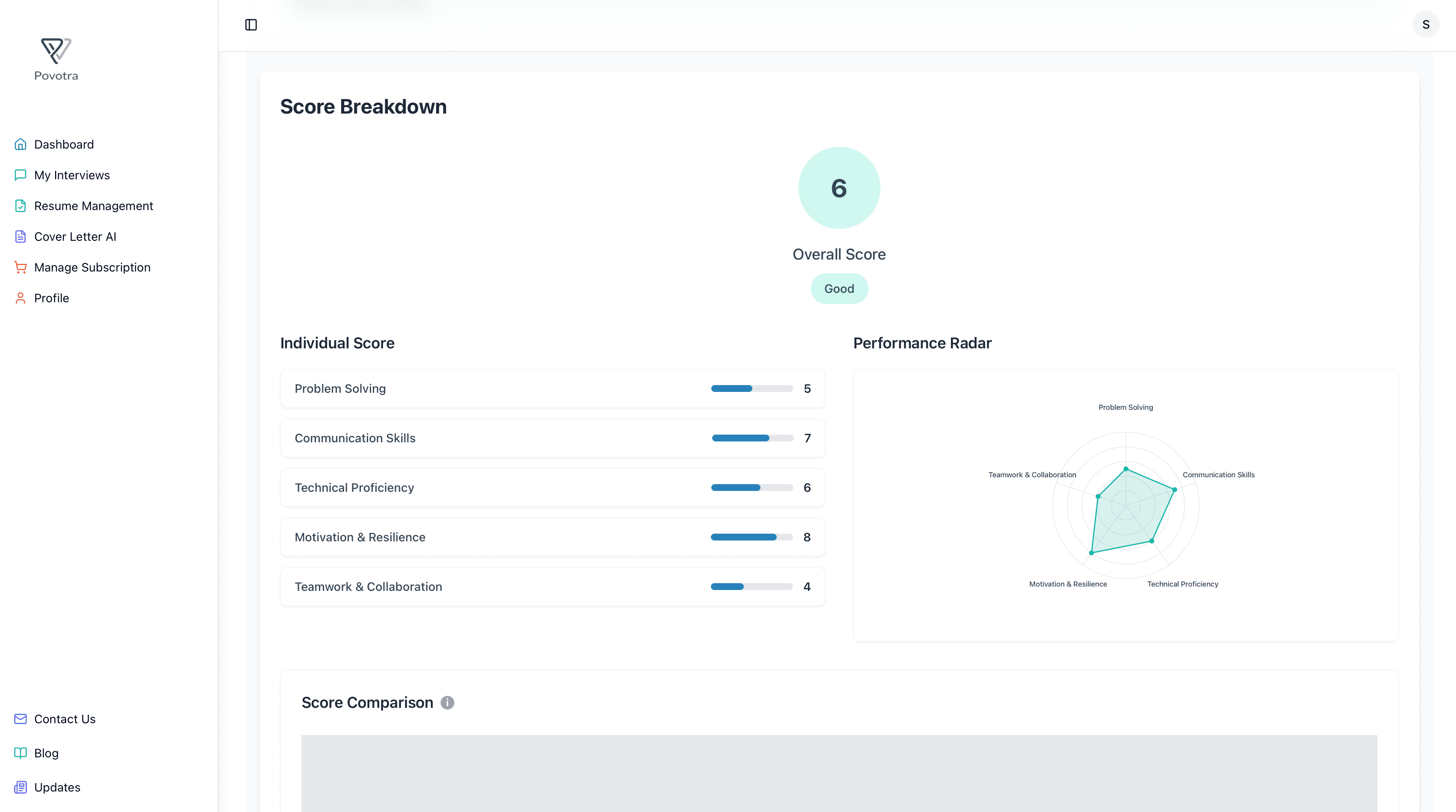Click the Motivation & Resilience score value 8

pos(807,537)
